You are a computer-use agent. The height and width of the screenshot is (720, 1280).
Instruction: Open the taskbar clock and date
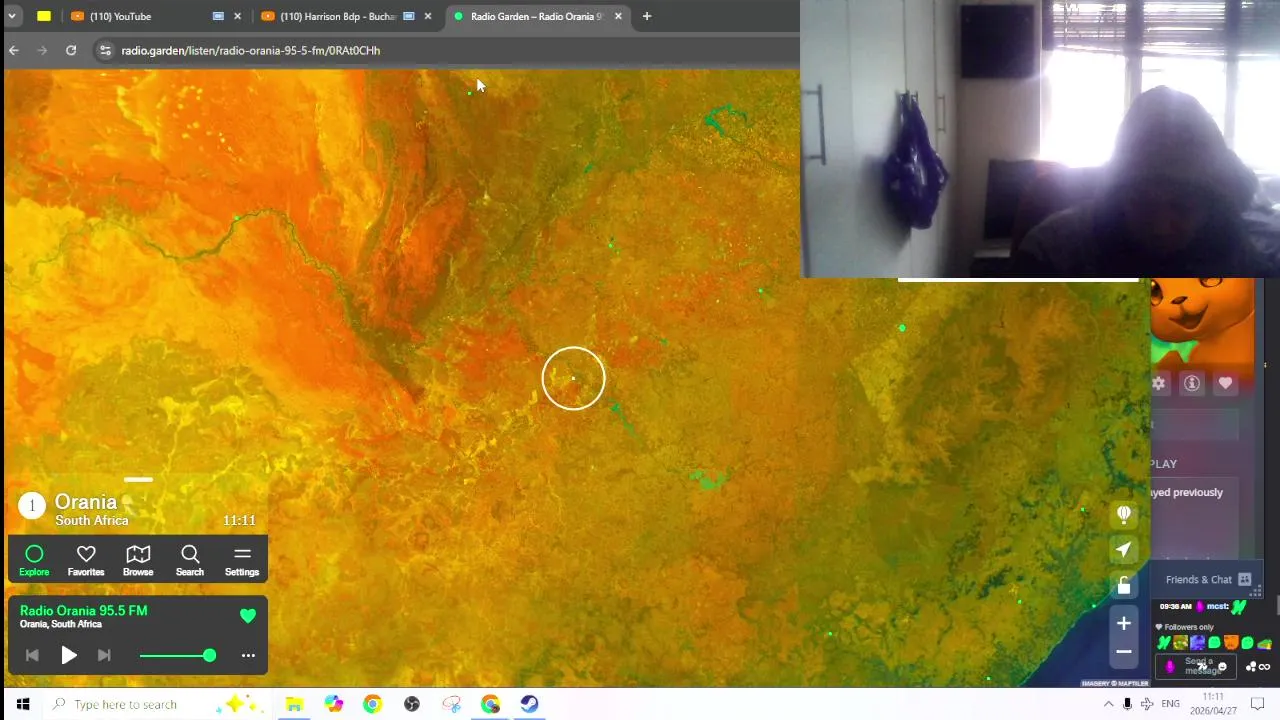[1212, 704]
